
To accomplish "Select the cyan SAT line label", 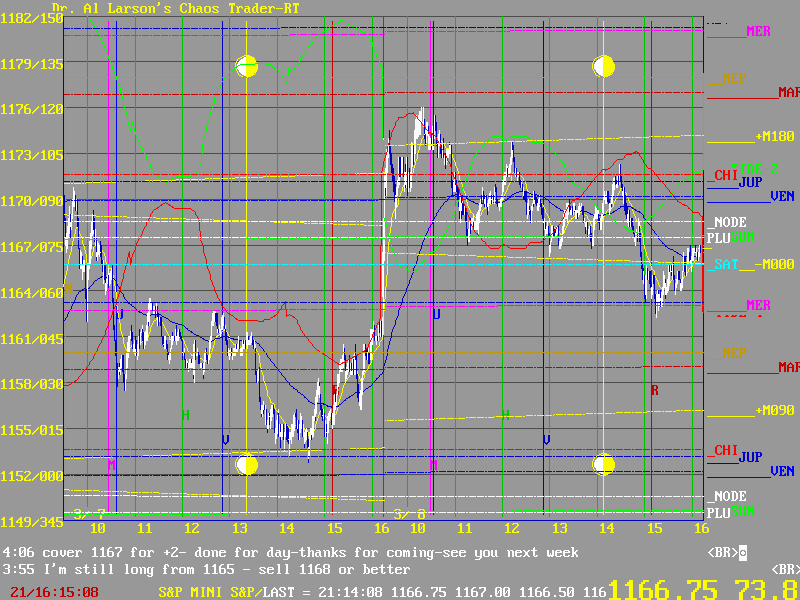I will tap(725, 264).
